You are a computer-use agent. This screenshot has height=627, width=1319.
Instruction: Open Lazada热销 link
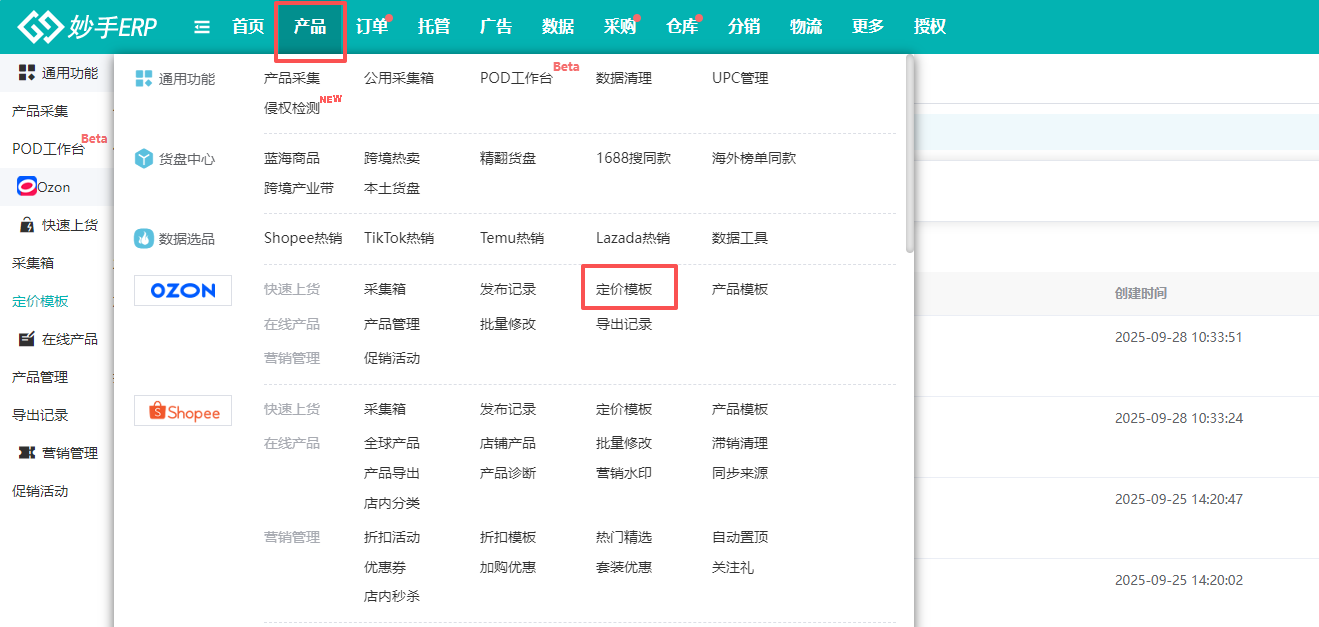[633, 238]
